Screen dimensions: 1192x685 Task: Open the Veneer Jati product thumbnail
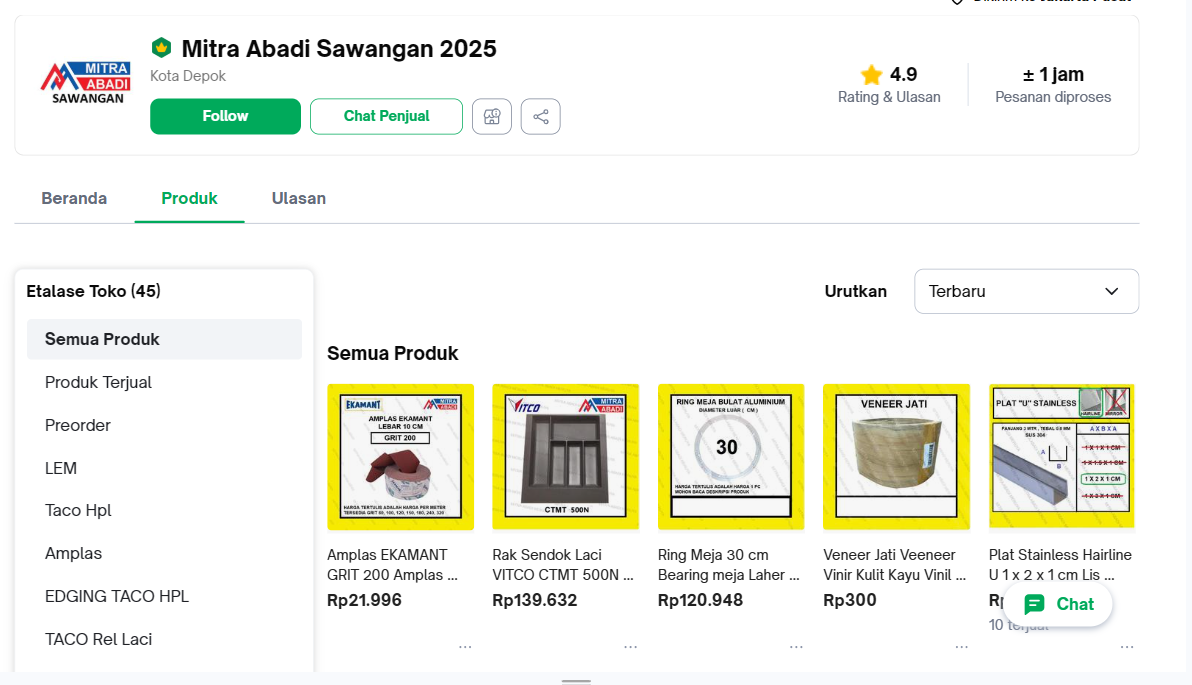coord(896,457)
